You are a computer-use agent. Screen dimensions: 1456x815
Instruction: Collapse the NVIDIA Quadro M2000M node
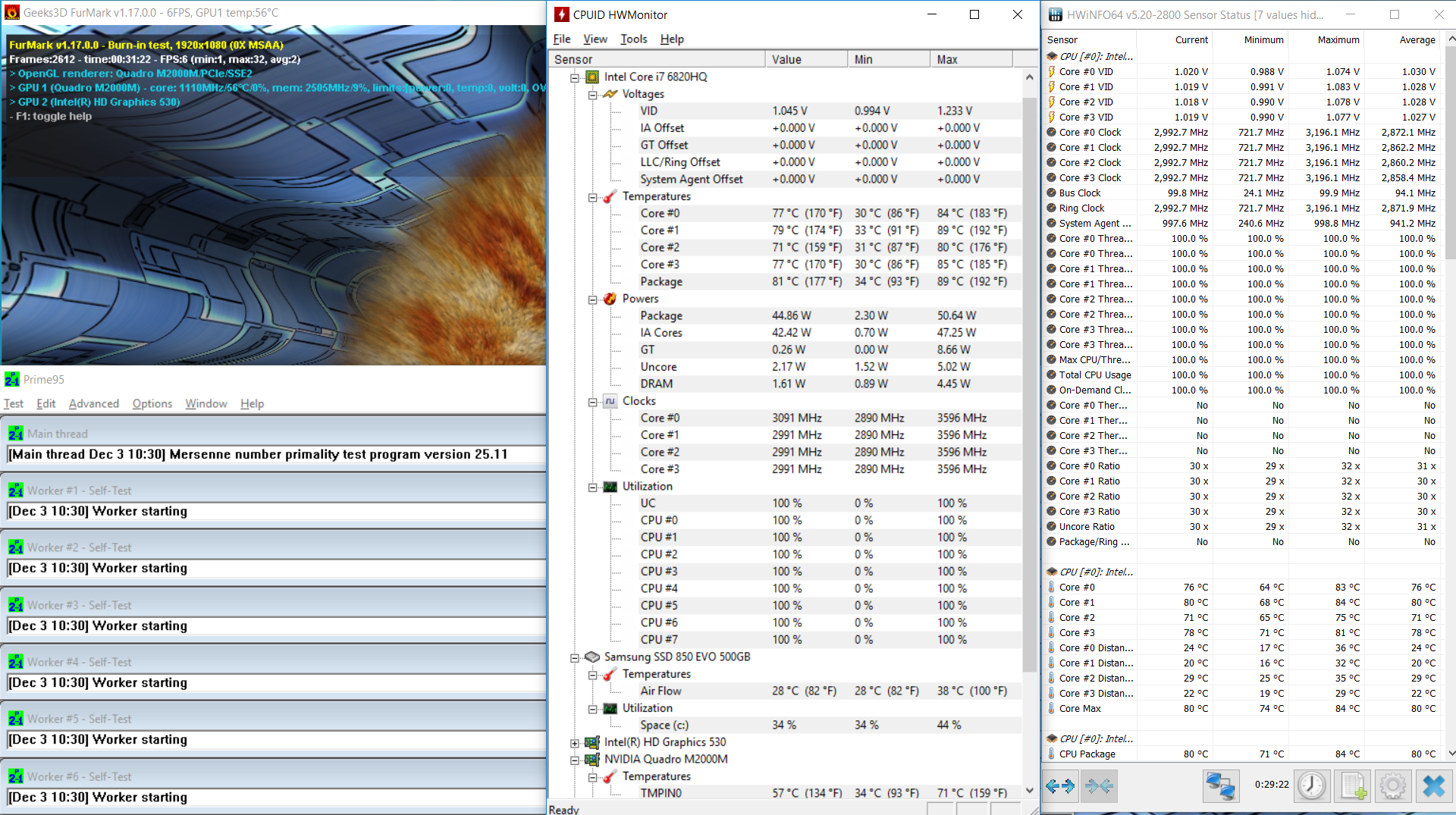[575, 760]
